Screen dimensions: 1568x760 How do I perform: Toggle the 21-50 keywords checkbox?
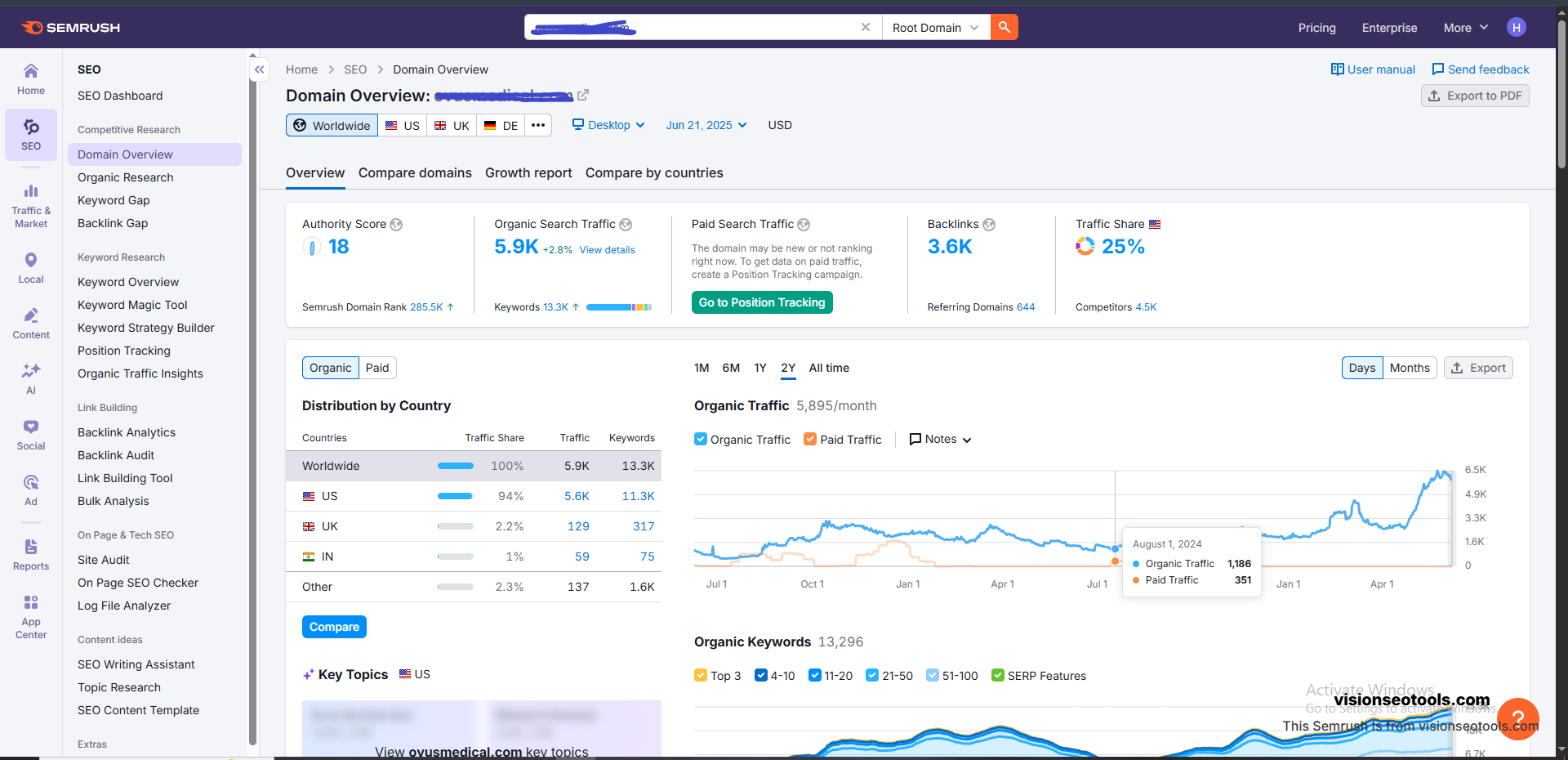(x=872, y=675)
